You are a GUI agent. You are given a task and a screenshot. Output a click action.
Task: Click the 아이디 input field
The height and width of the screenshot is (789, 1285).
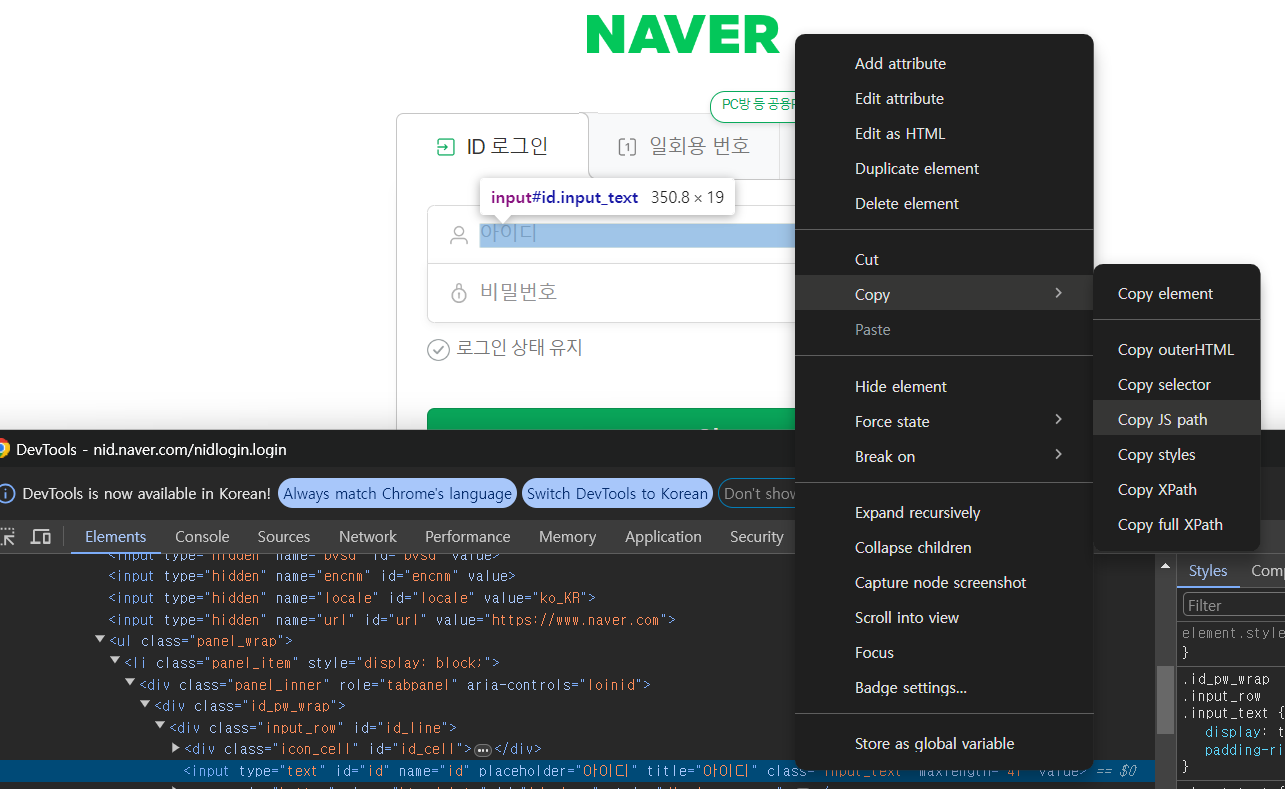coord(636,234)
